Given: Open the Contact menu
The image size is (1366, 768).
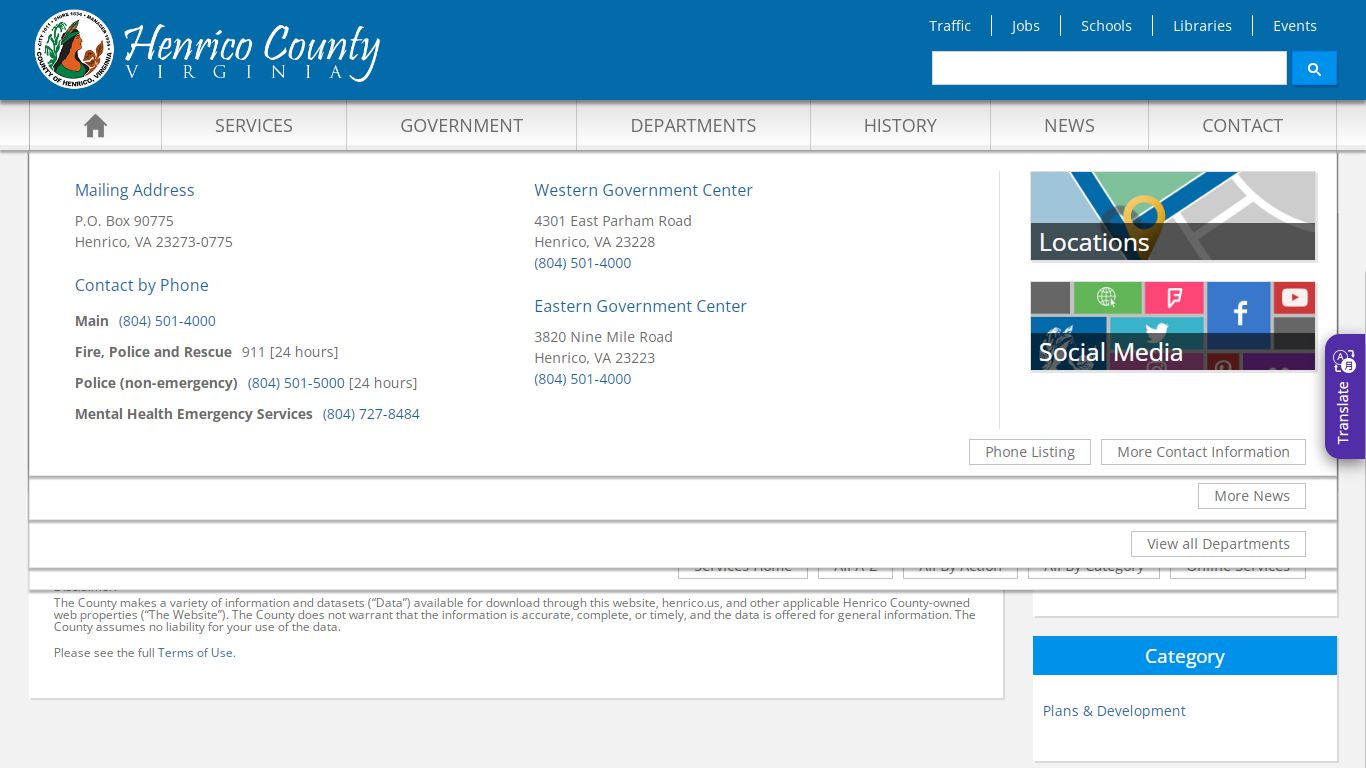Looking at the screenshot, I should point(1242,125).
